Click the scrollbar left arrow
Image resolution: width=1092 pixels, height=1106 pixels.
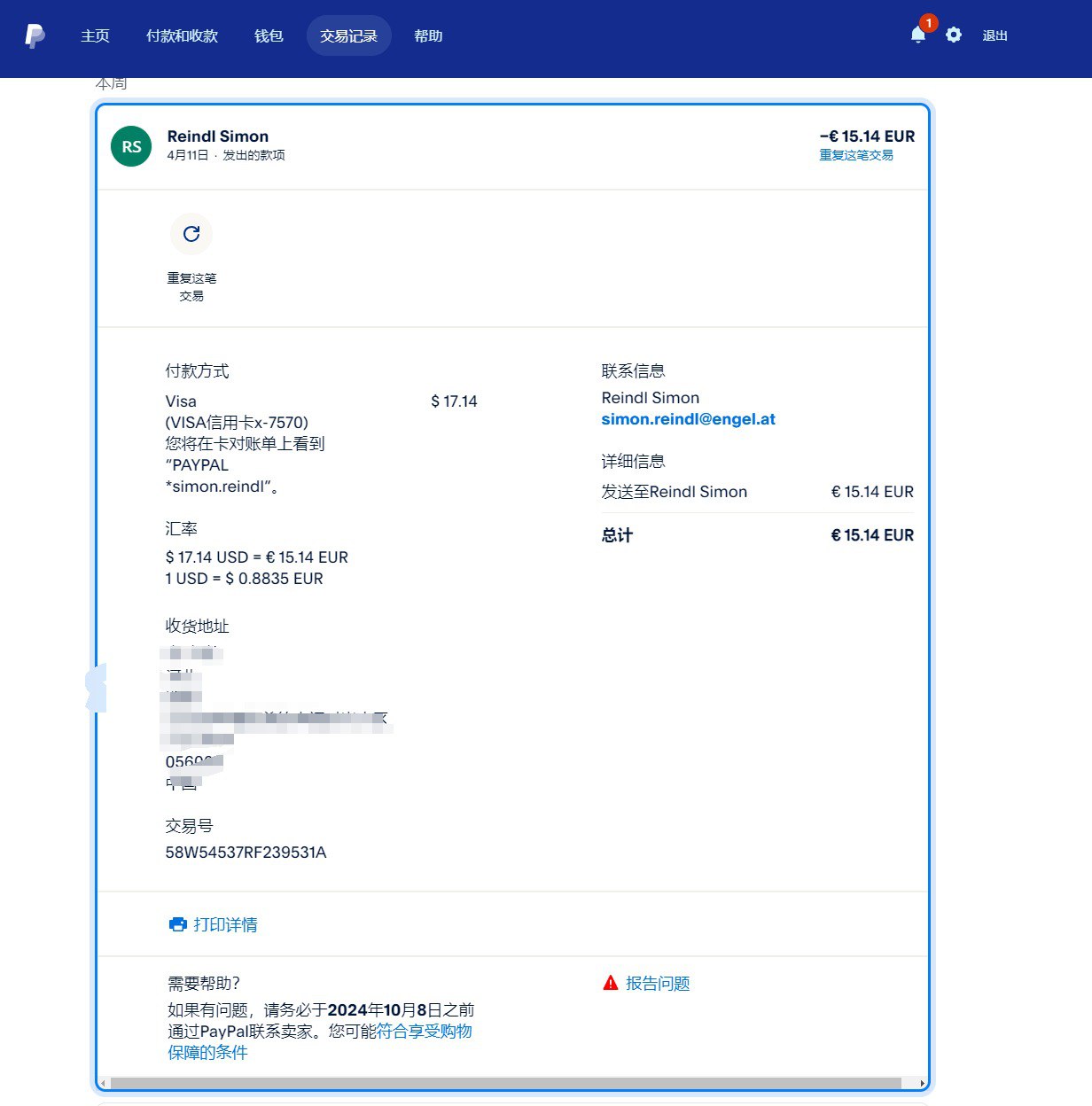pyautogui.click(x=104, y=1083)
